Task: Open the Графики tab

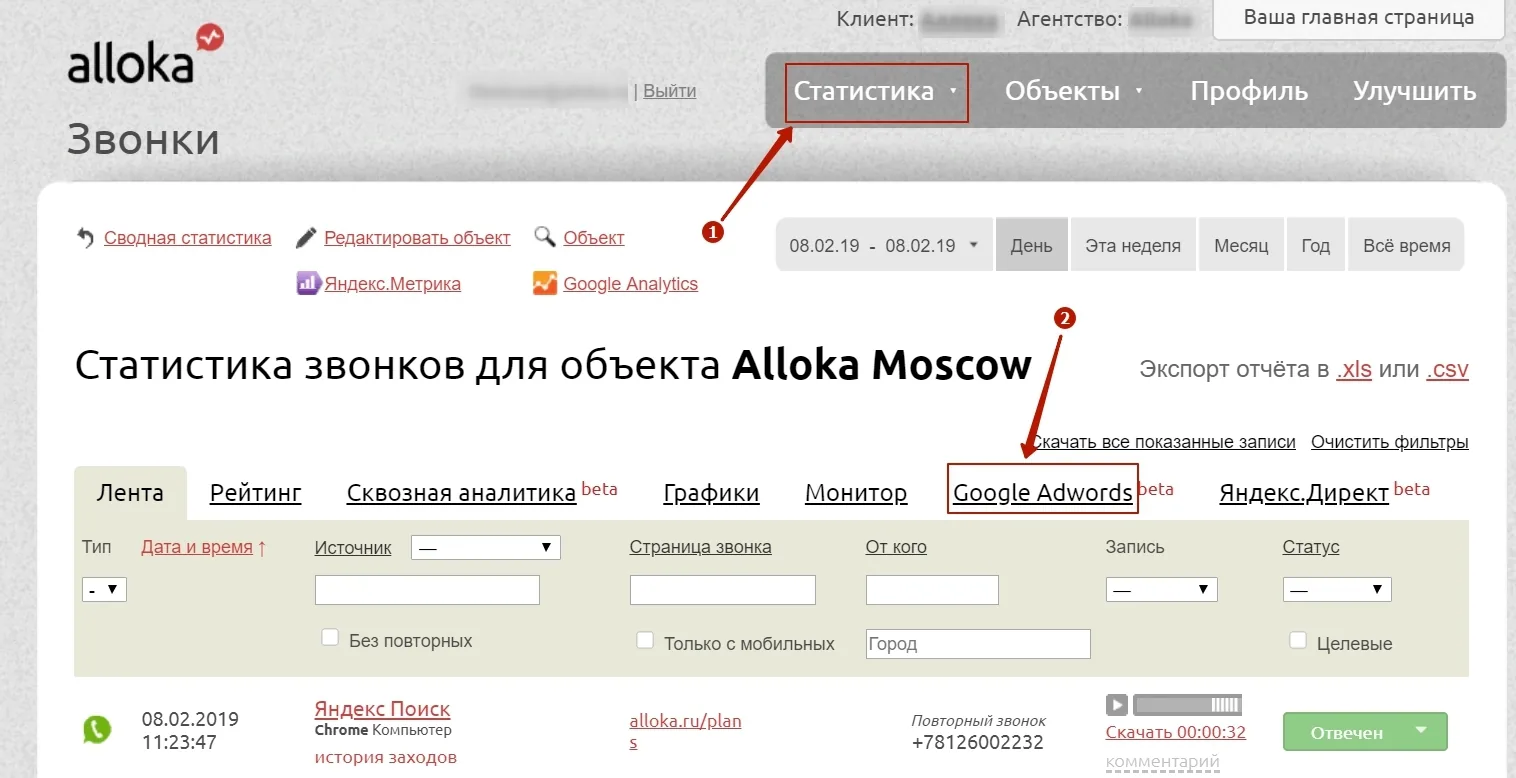Action: pos(711,493)
